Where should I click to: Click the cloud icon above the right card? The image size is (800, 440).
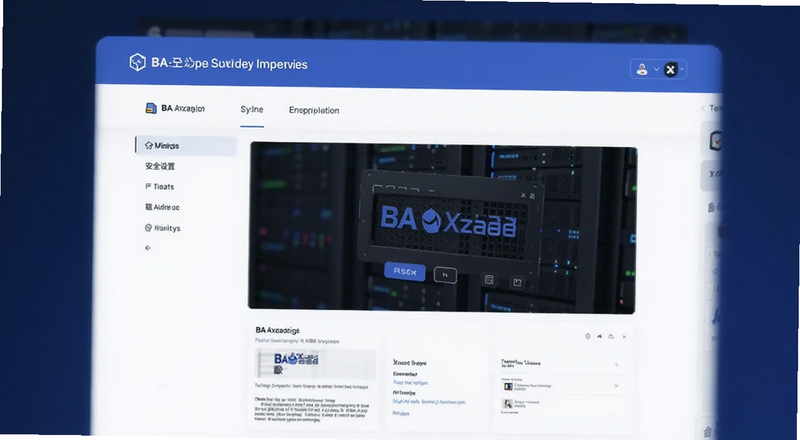click(x=611, y=336)
